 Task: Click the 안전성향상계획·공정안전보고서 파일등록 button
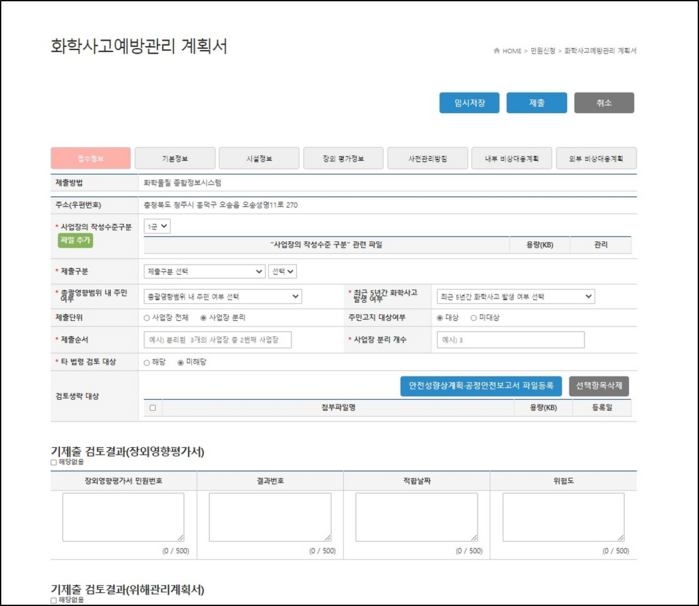tap(481, 386)
